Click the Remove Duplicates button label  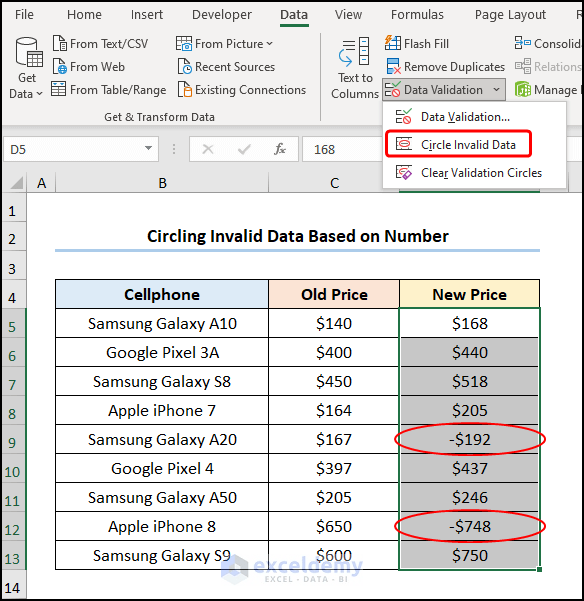click(454, 67)
